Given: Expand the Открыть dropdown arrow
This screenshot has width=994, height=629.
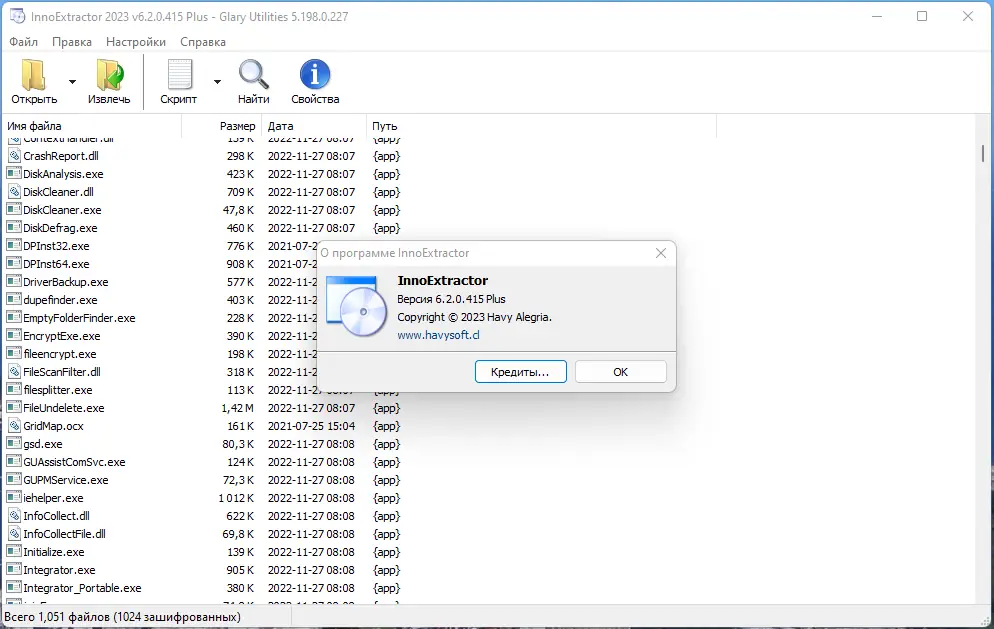Looking at the screenshot, I should (x=72, y=82).
